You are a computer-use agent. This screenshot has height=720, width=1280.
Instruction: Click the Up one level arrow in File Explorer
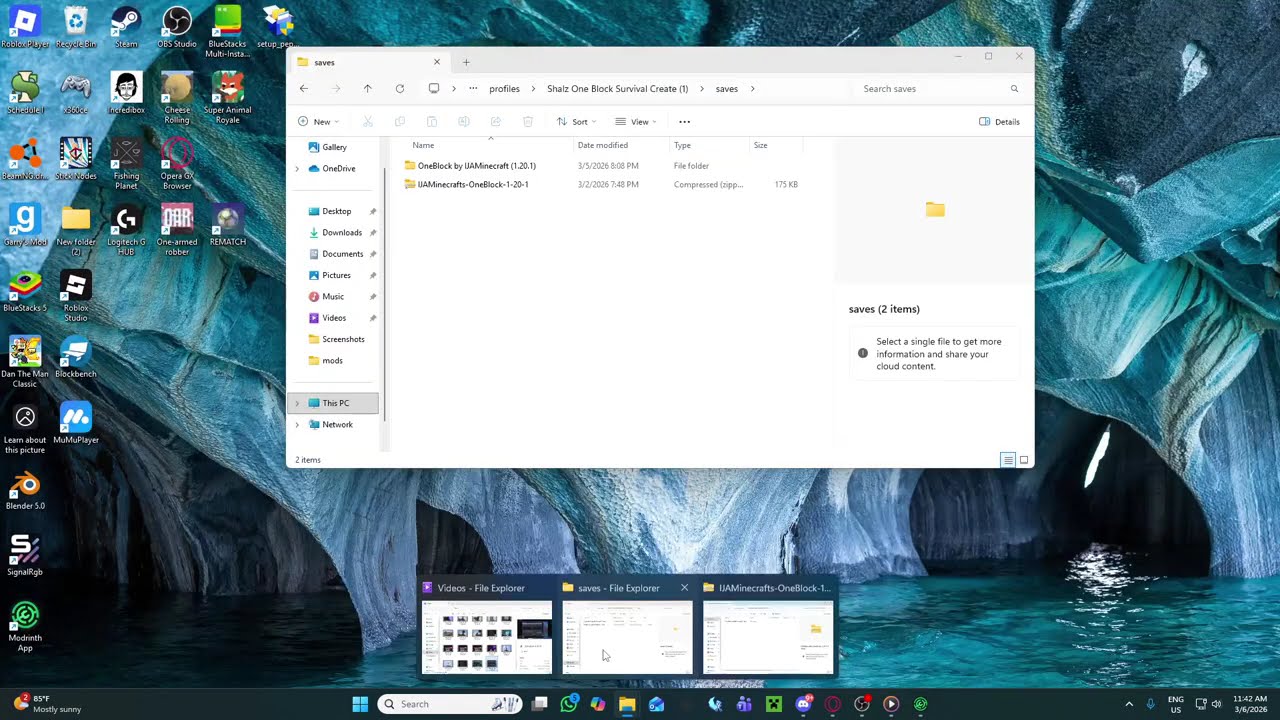coord(368,89)
